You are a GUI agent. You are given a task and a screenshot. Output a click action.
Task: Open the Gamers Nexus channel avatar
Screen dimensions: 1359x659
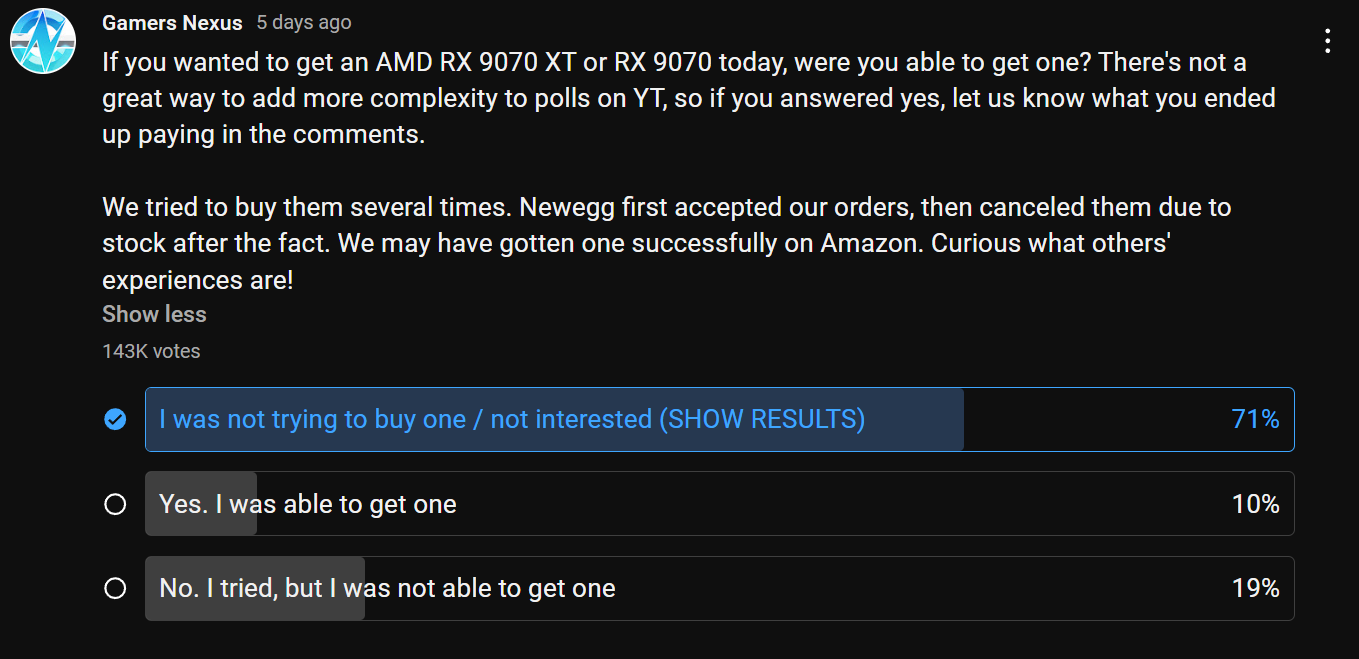[43, 41]
